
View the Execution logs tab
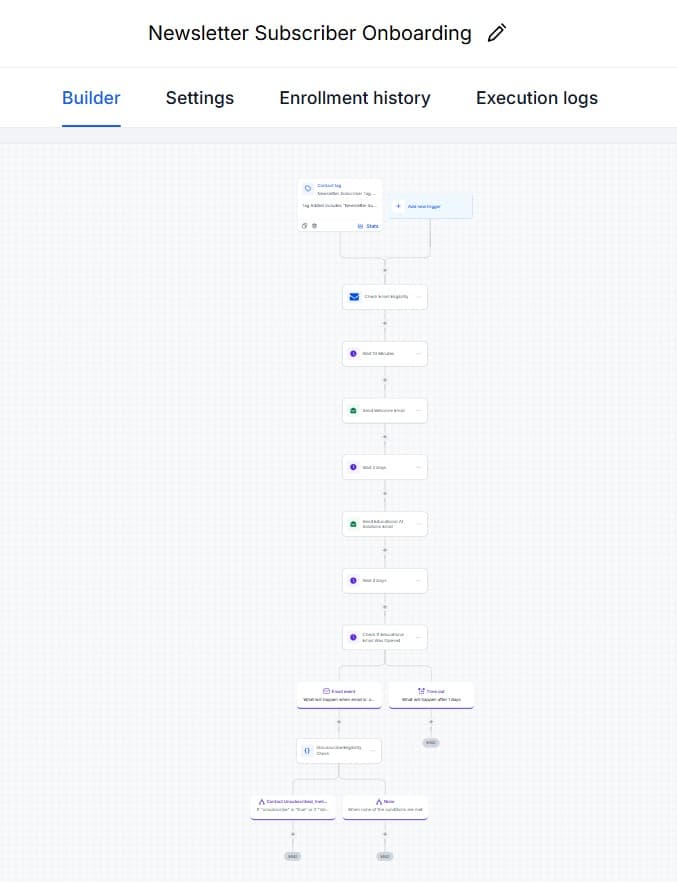tap(536, 98)
